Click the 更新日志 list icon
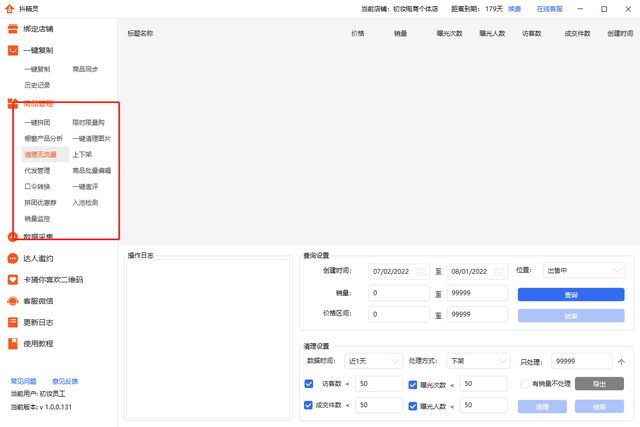Image resolution: width=640 pixels, height=427 pixels. (x=13, y=322)
